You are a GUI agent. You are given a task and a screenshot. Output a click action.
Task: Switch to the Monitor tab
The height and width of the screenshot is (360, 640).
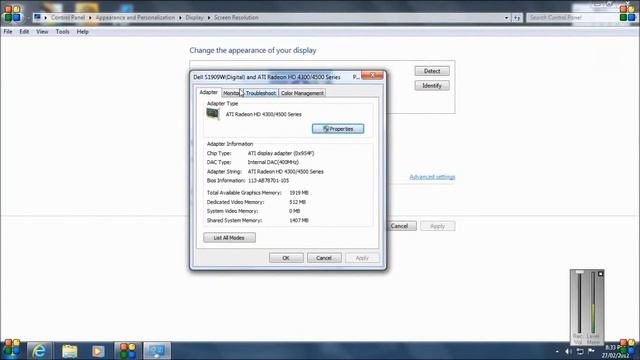coord(232,93)
